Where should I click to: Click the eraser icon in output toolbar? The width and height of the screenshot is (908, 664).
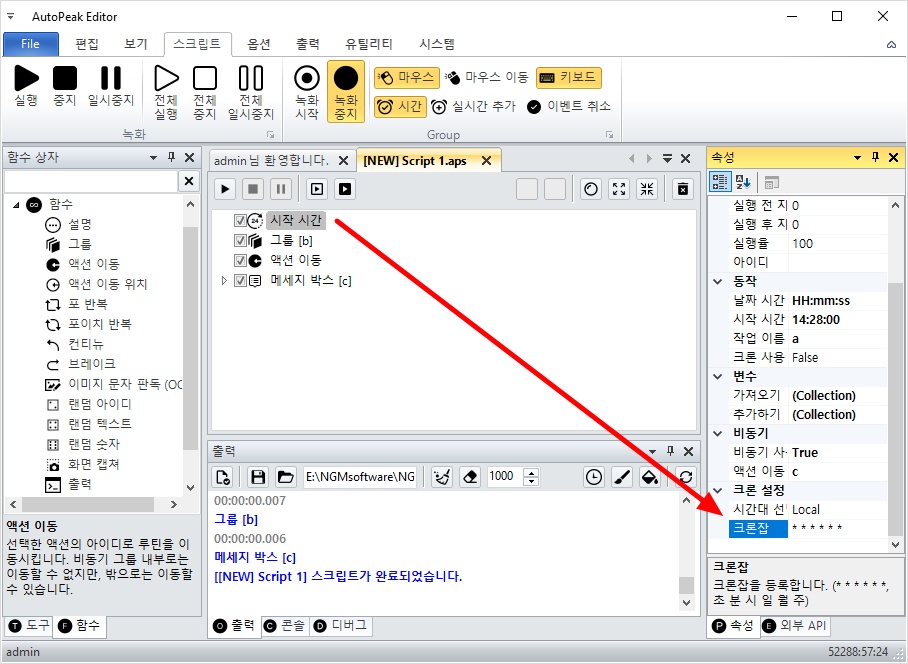tap(470, 477)
